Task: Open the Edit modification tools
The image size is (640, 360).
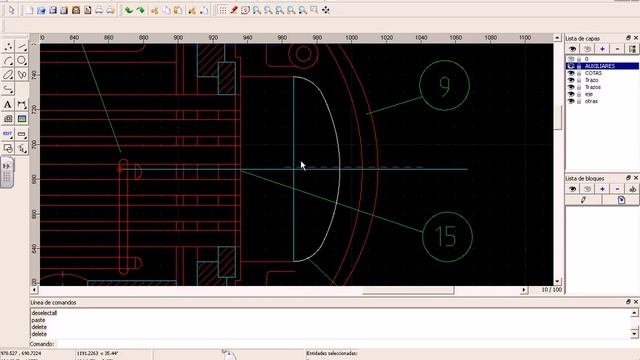Action: (8, 134)
